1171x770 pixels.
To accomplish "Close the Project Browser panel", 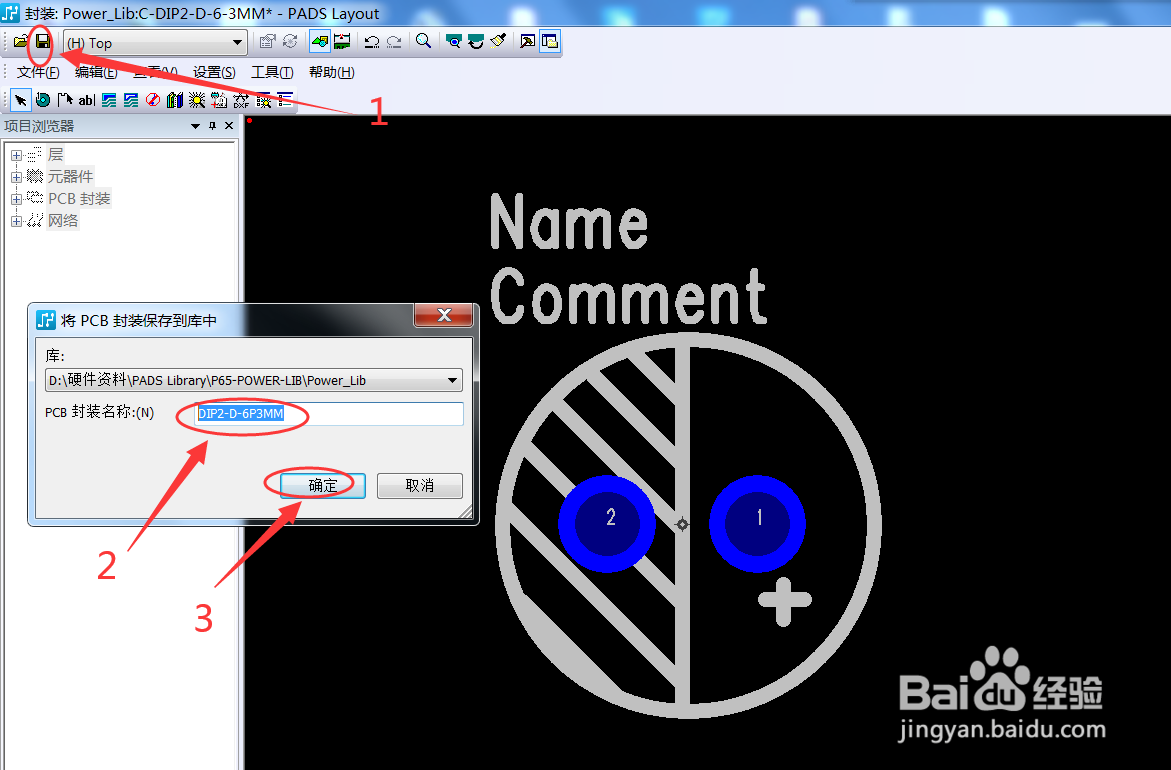I will [229, 126].
